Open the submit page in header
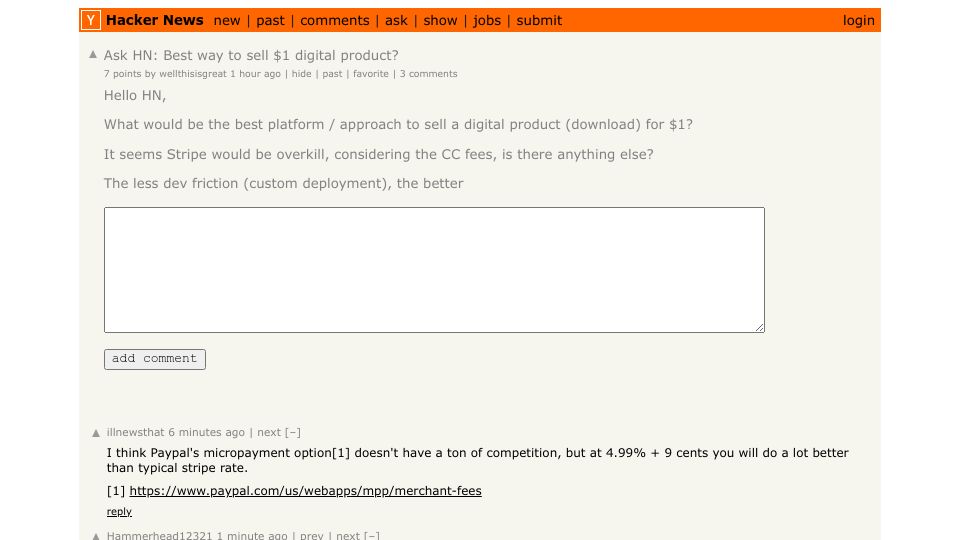 tap(539, 20)
